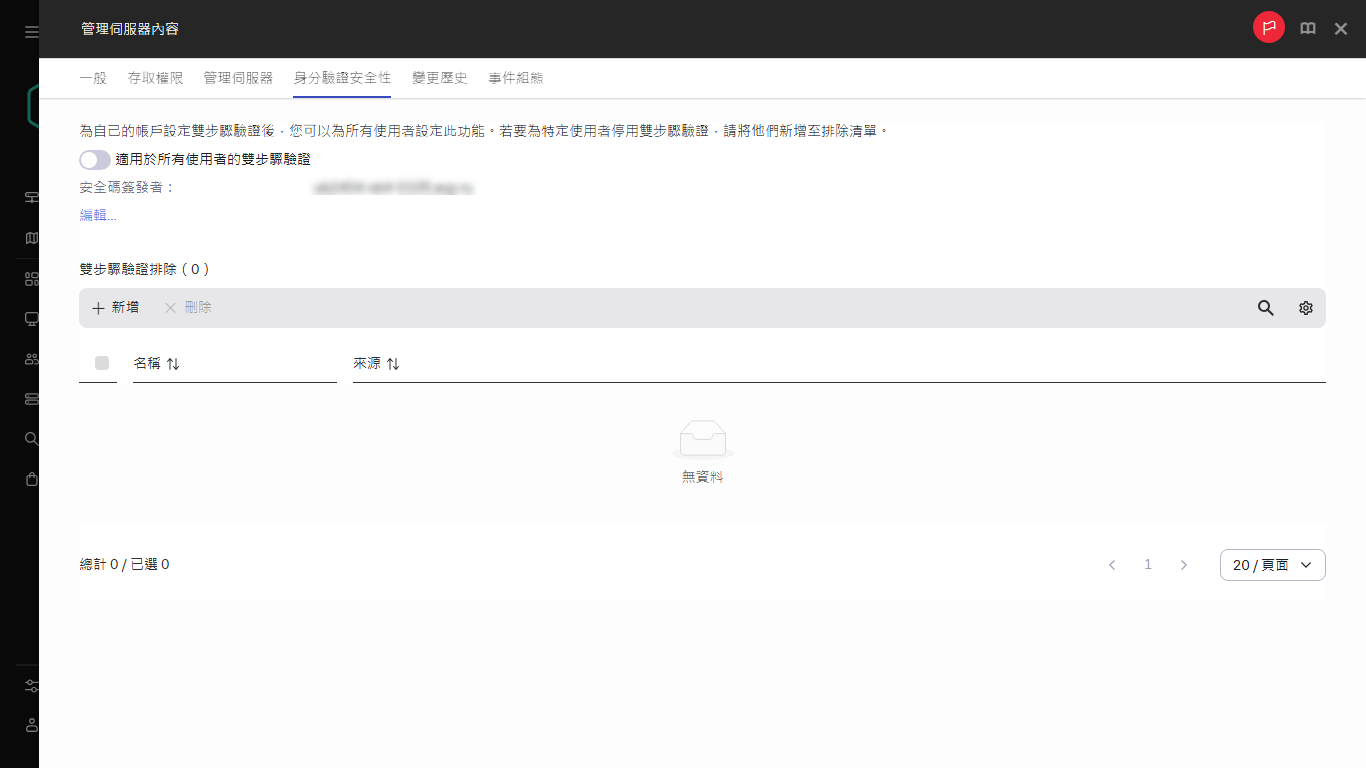Sort the 名稱 column with its arrows

click(172, 363)
